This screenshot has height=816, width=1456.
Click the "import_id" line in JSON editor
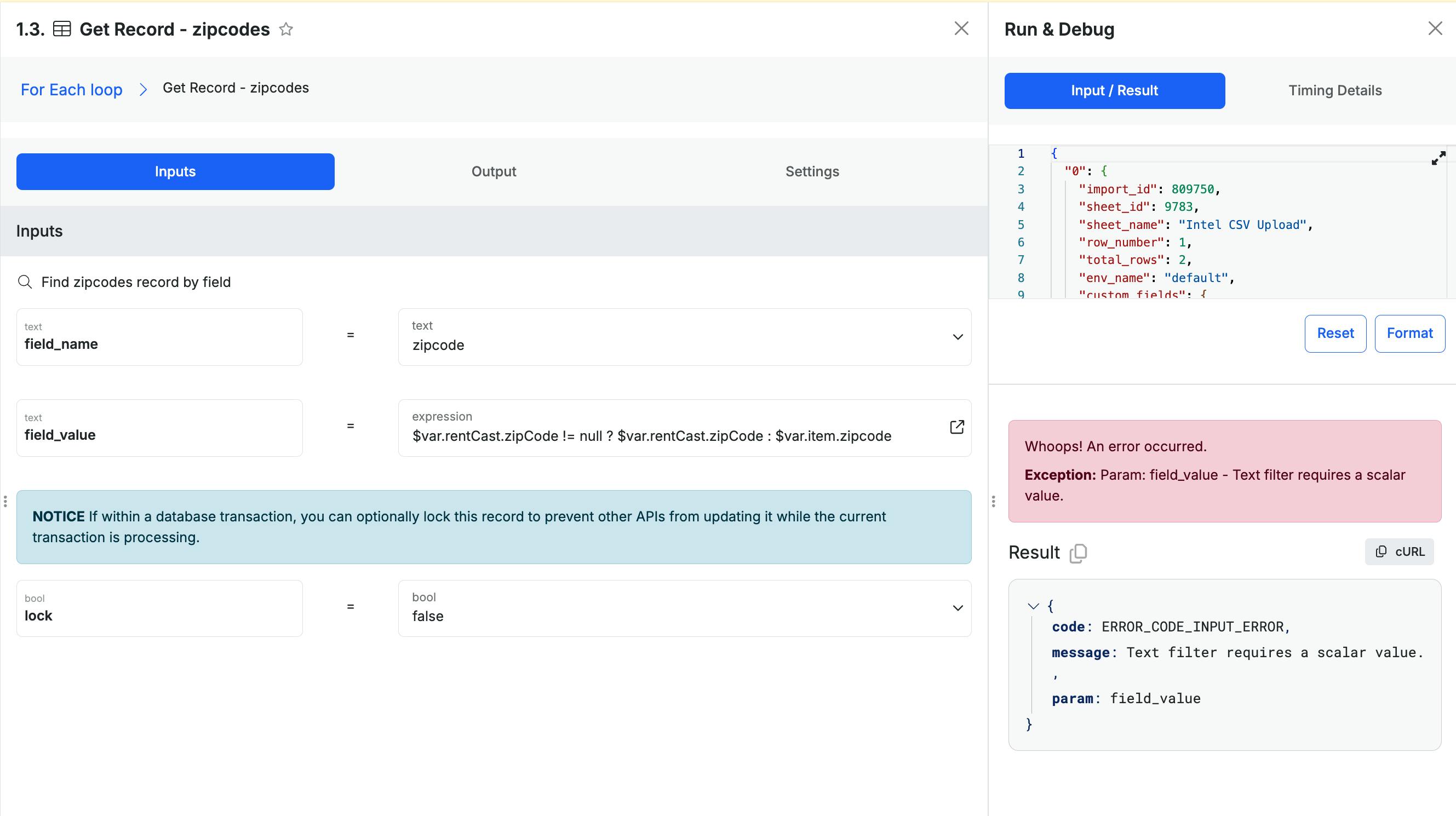point(1150,189)
